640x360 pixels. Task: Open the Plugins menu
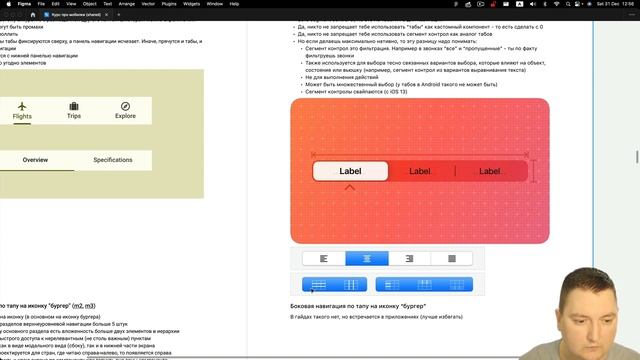tap(169, 4)
